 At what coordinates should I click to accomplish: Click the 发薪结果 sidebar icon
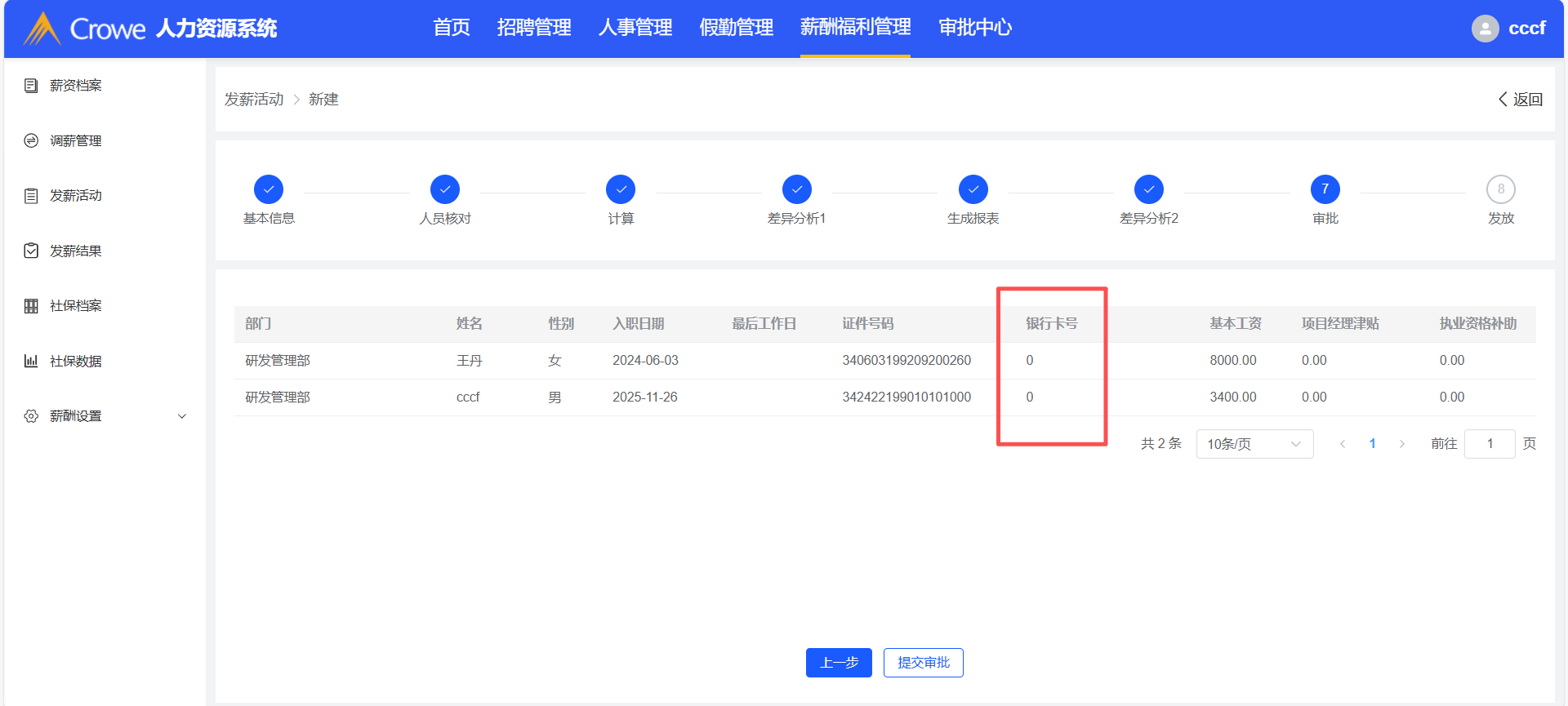tap(31, 251)
